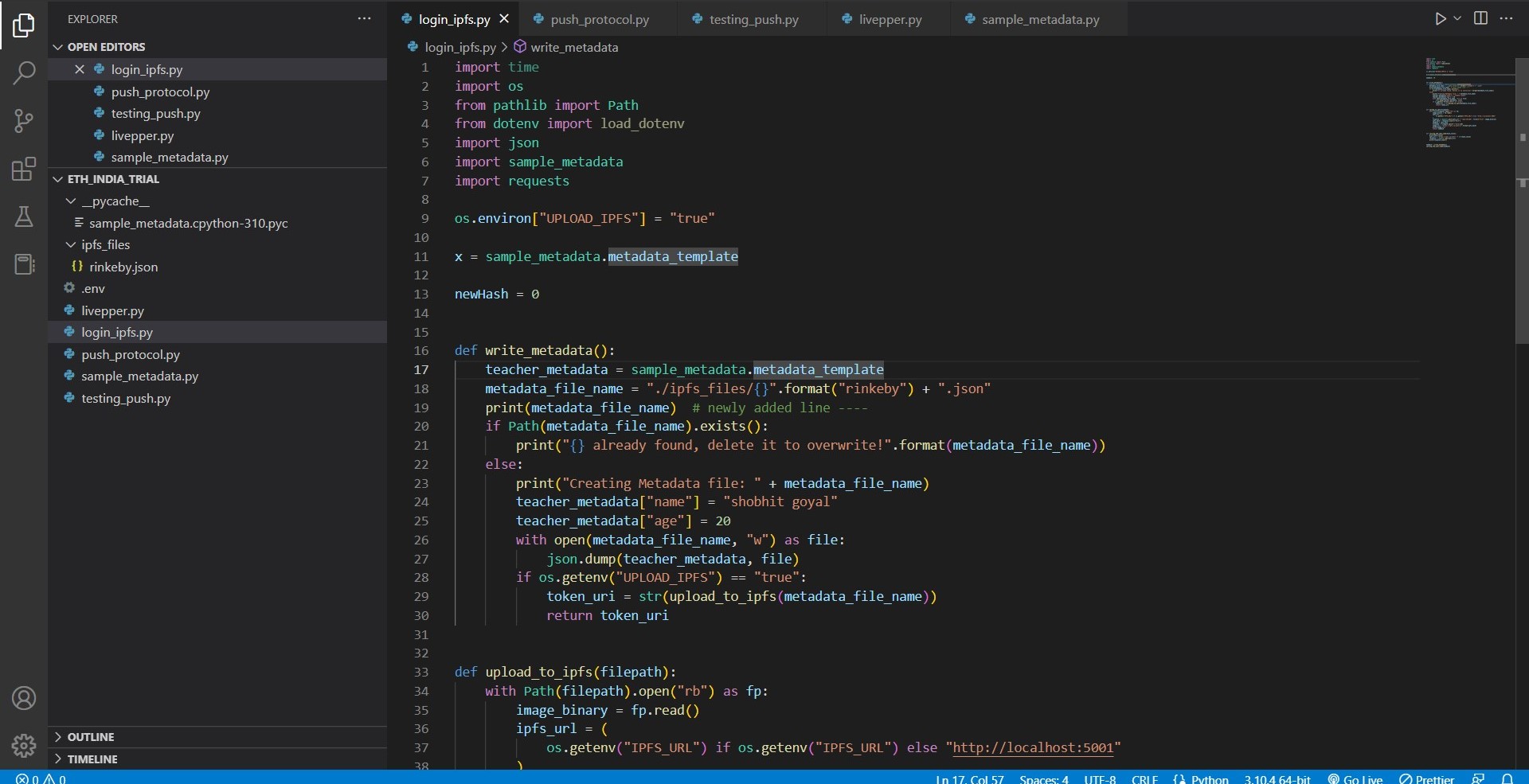Select Python interpreter 3.10.4 64-bit
Screen dimensions: 1529x784
(1277, 778)
